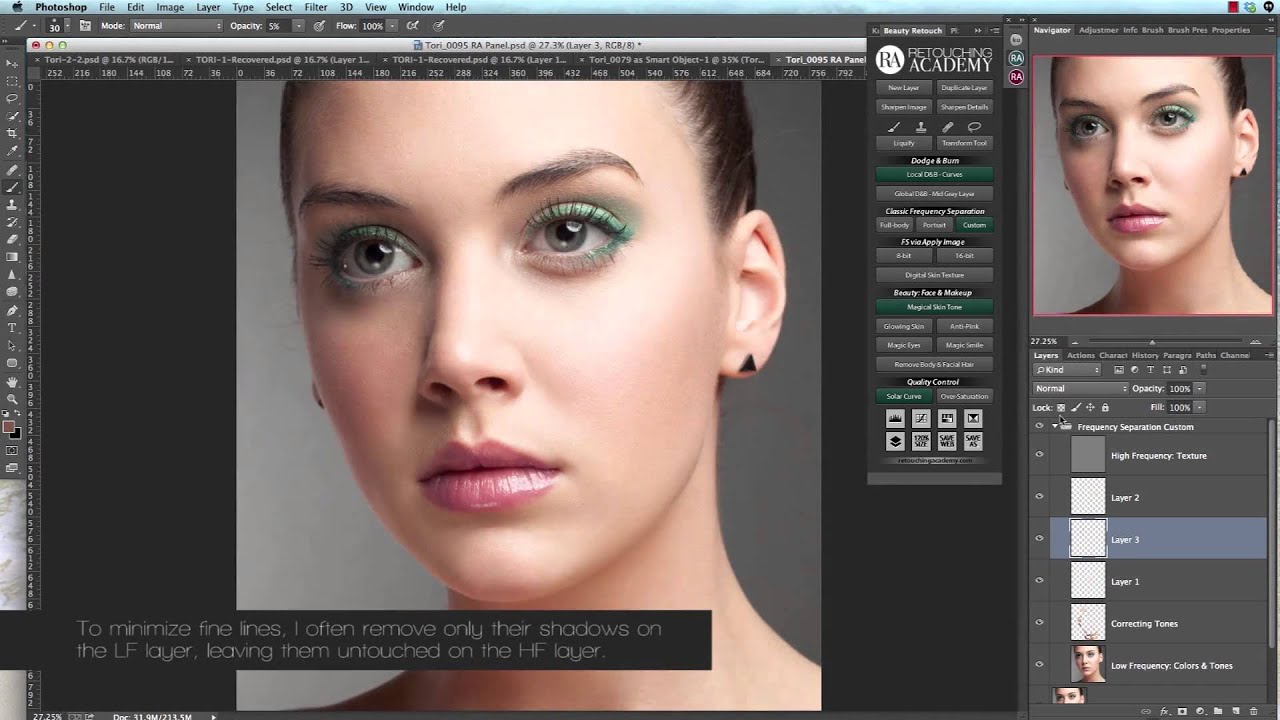Click the layer Opacity value field
1280x720 pixels.
1180,388
